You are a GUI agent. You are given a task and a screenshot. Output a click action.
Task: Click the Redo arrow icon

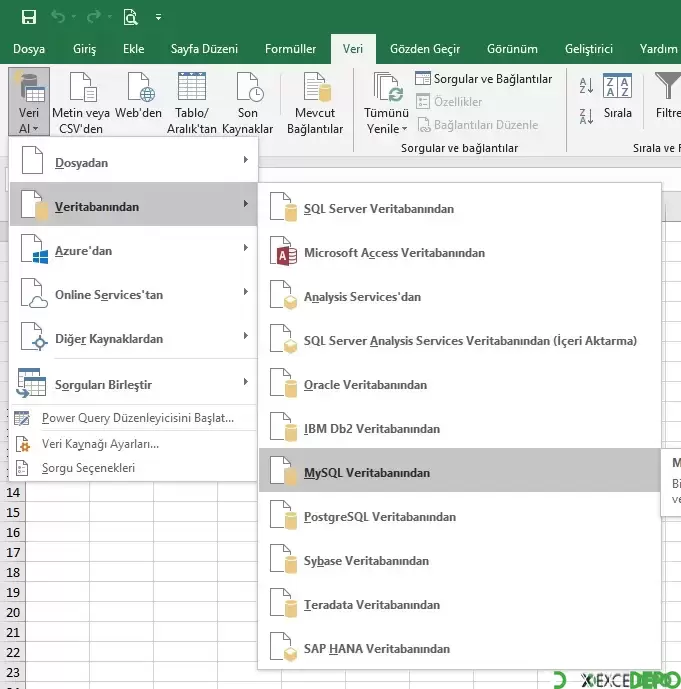94,17
